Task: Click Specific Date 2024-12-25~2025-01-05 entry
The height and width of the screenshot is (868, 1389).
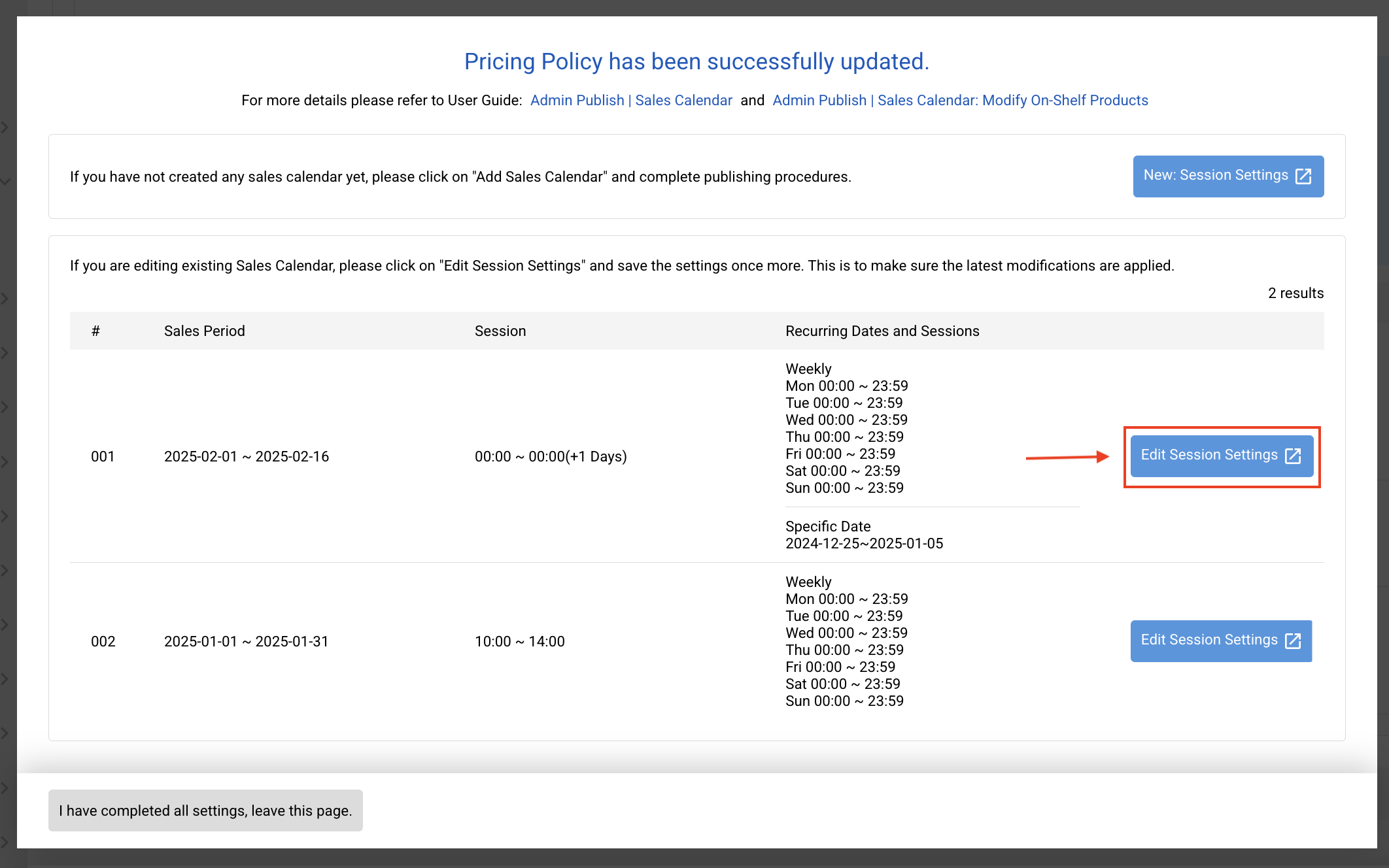Action: (x=863, y=543)
